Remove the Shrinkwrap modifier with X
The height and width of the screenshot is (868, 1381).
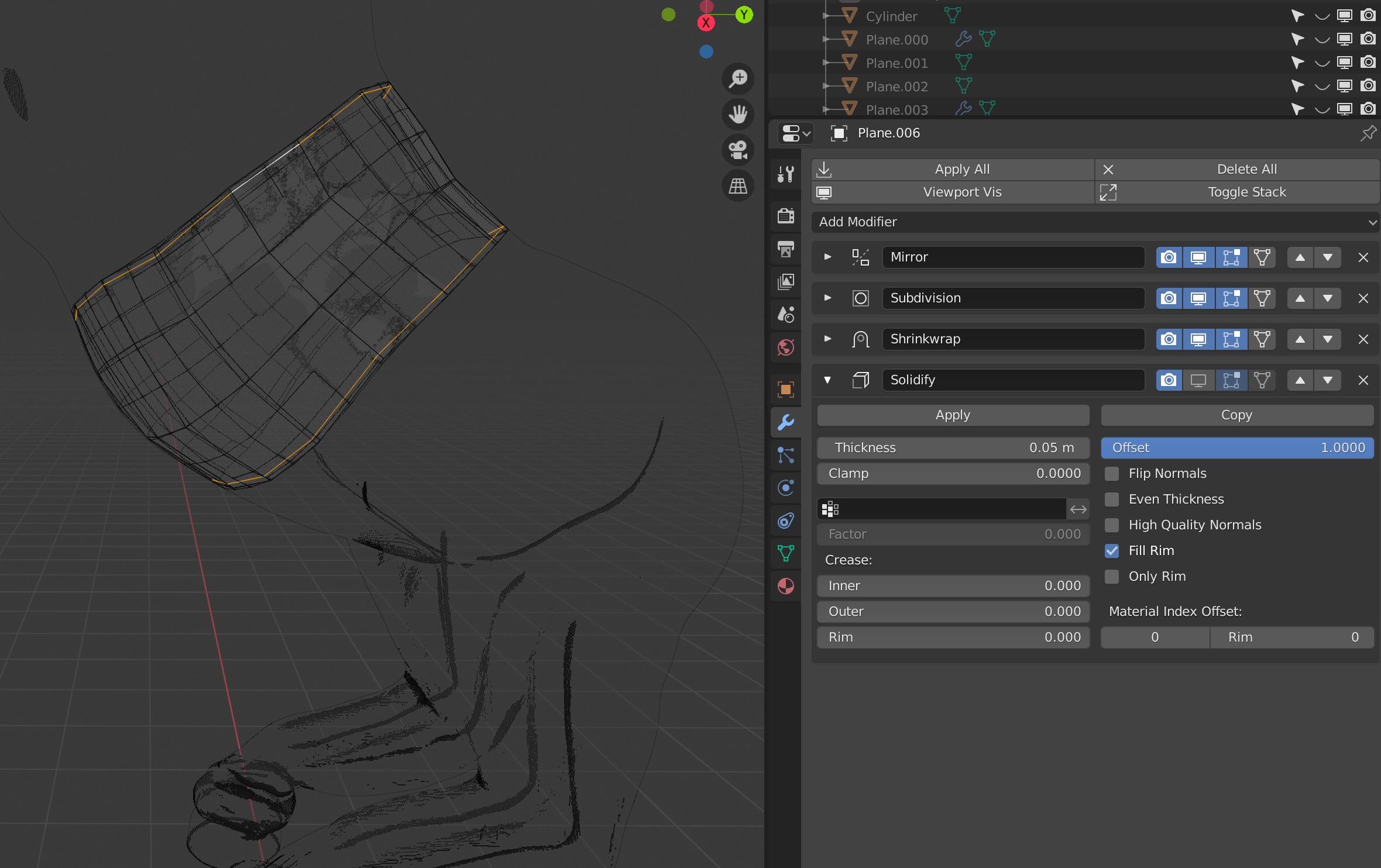[1363, 339]
